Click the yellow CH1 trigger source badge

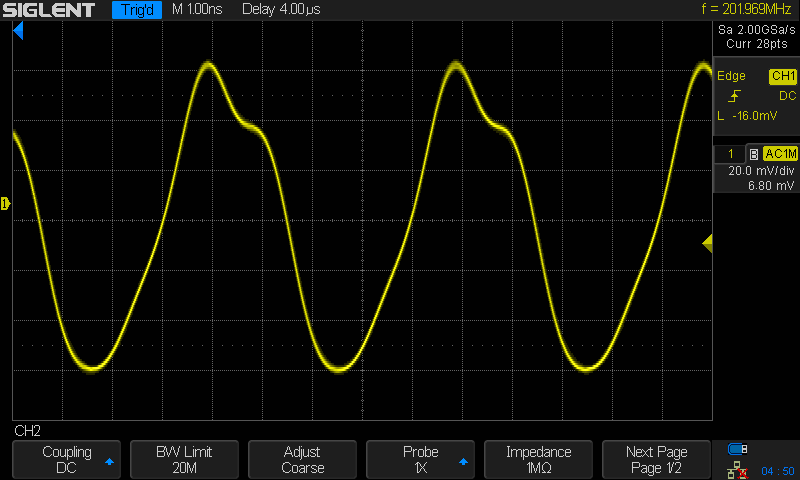tap(782, 77)
